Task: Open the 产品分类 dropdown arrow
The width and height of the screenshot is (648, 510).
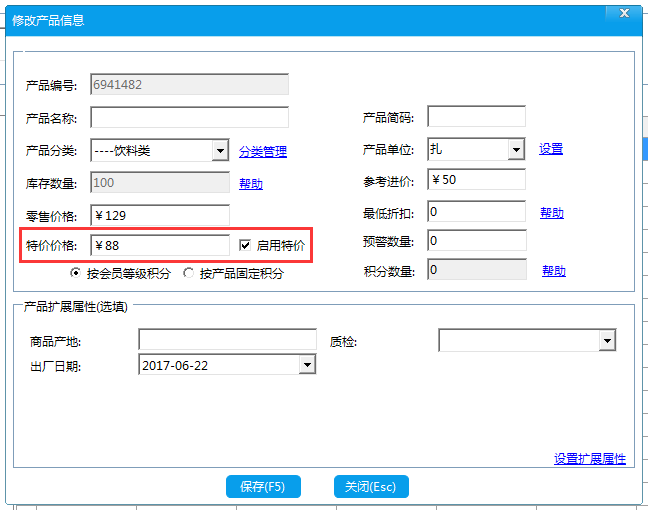Action: coord(220,151)
